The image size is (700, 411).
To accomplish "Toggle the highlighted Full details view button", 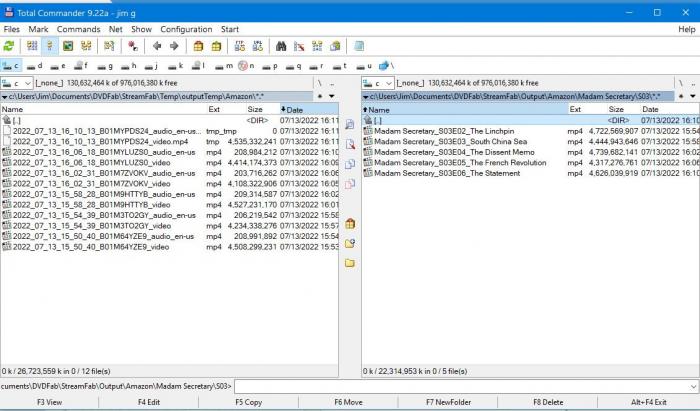I will click(x=51, y=46).
